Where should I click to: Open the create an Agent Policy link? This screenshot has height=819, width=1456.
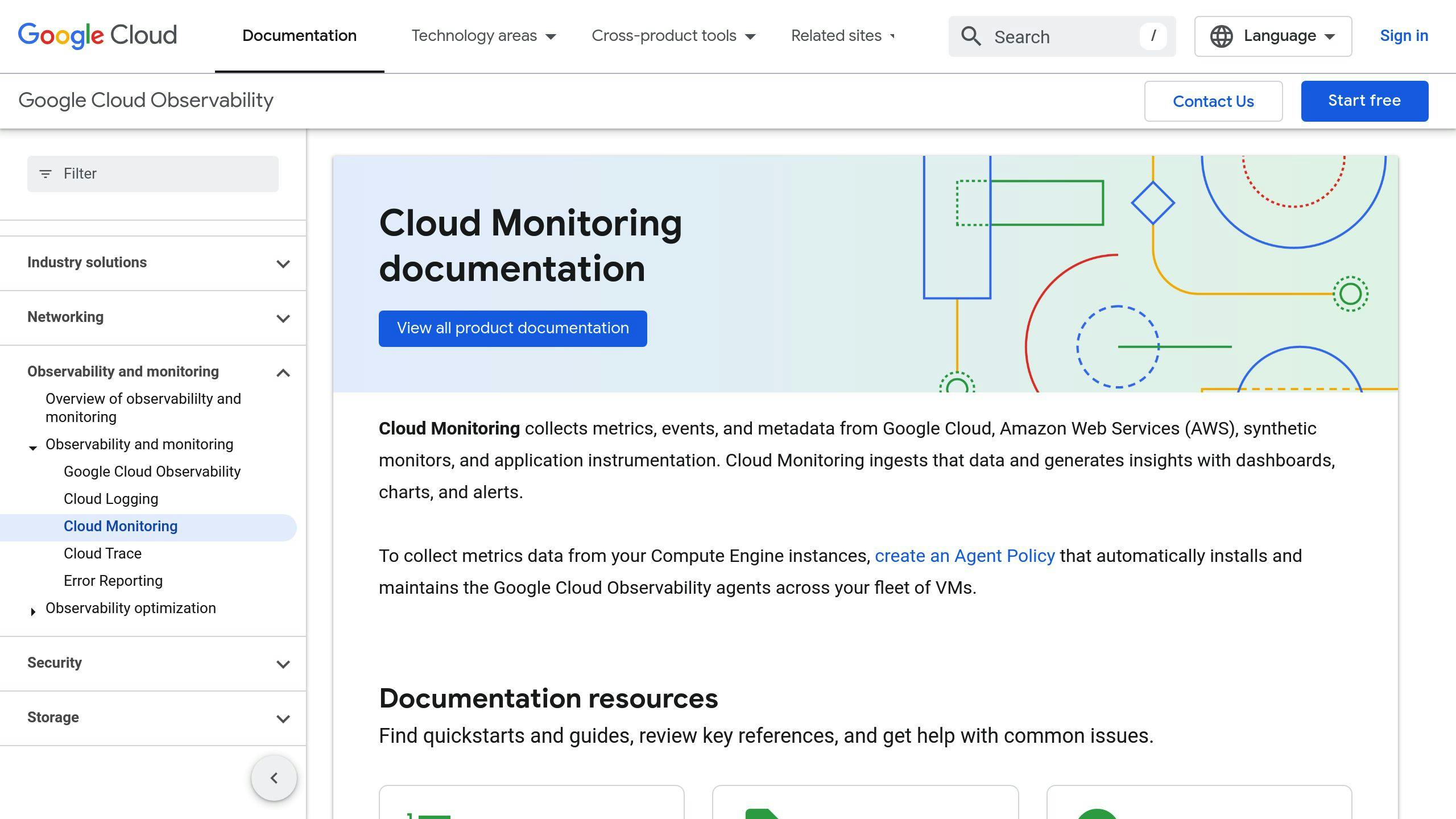tap(965, 556)
